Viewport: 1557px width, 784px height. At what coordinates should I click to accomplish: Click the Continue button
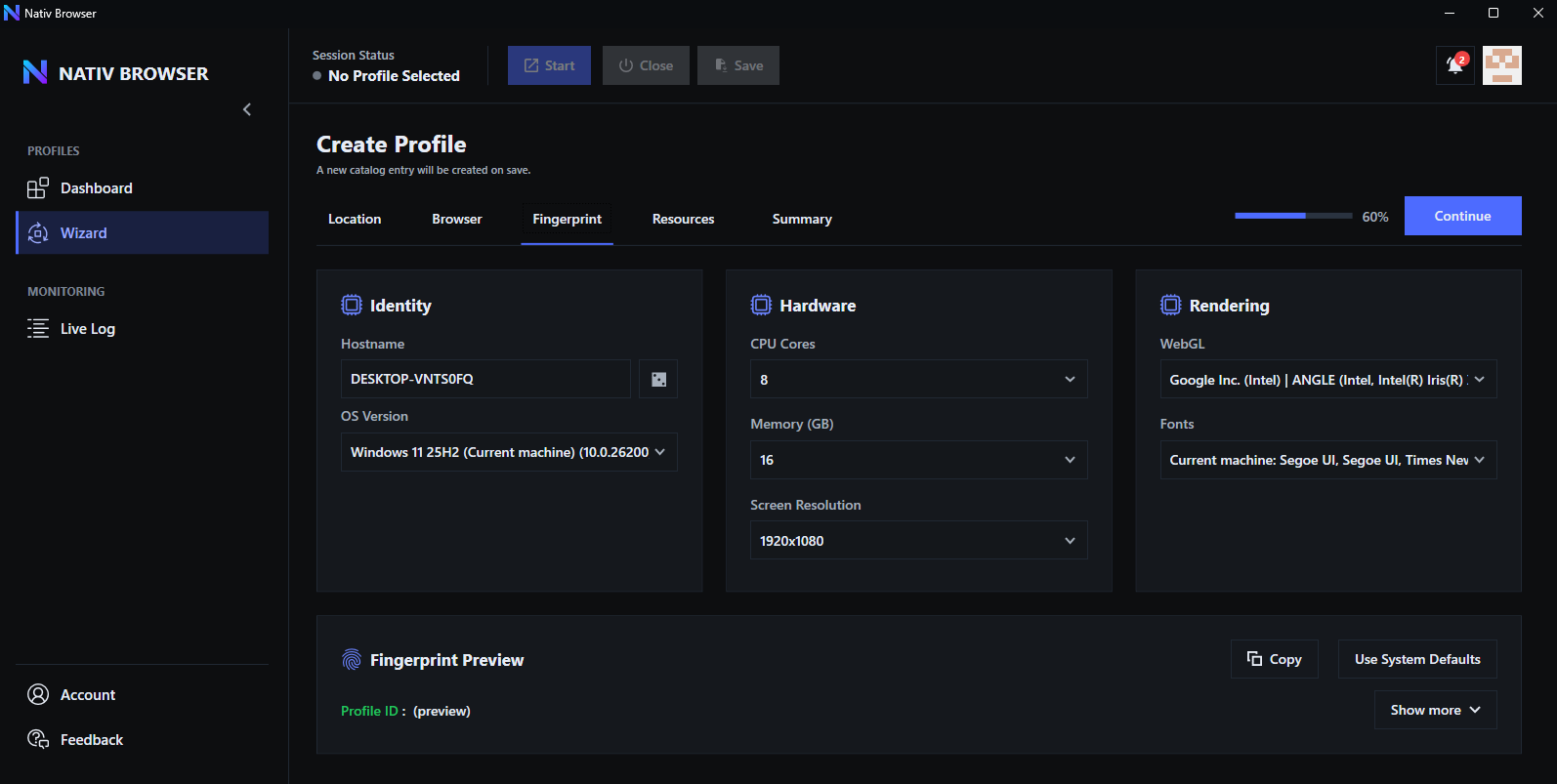coord(1463,216)
